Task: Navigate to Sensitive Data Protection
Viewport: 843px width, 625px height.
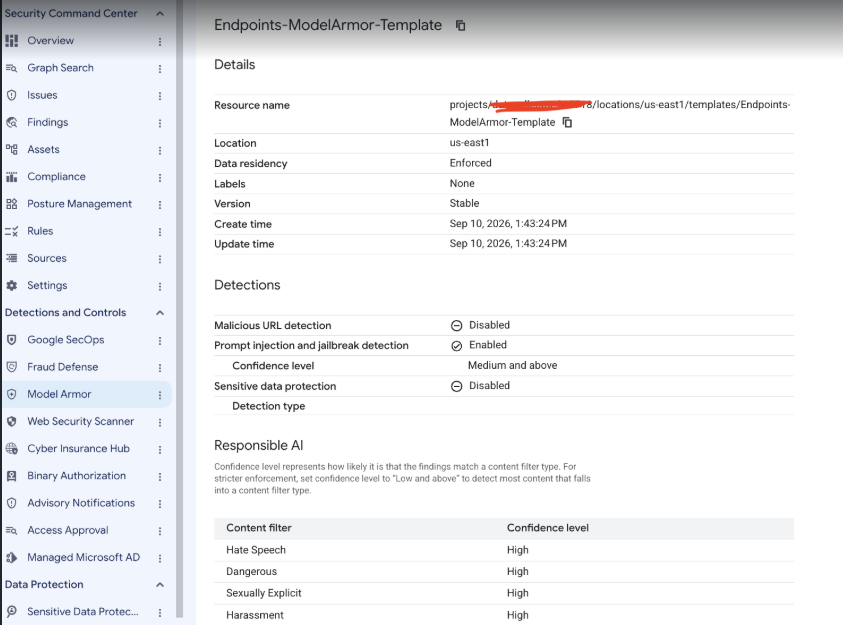Action: (x=83, y=612)
